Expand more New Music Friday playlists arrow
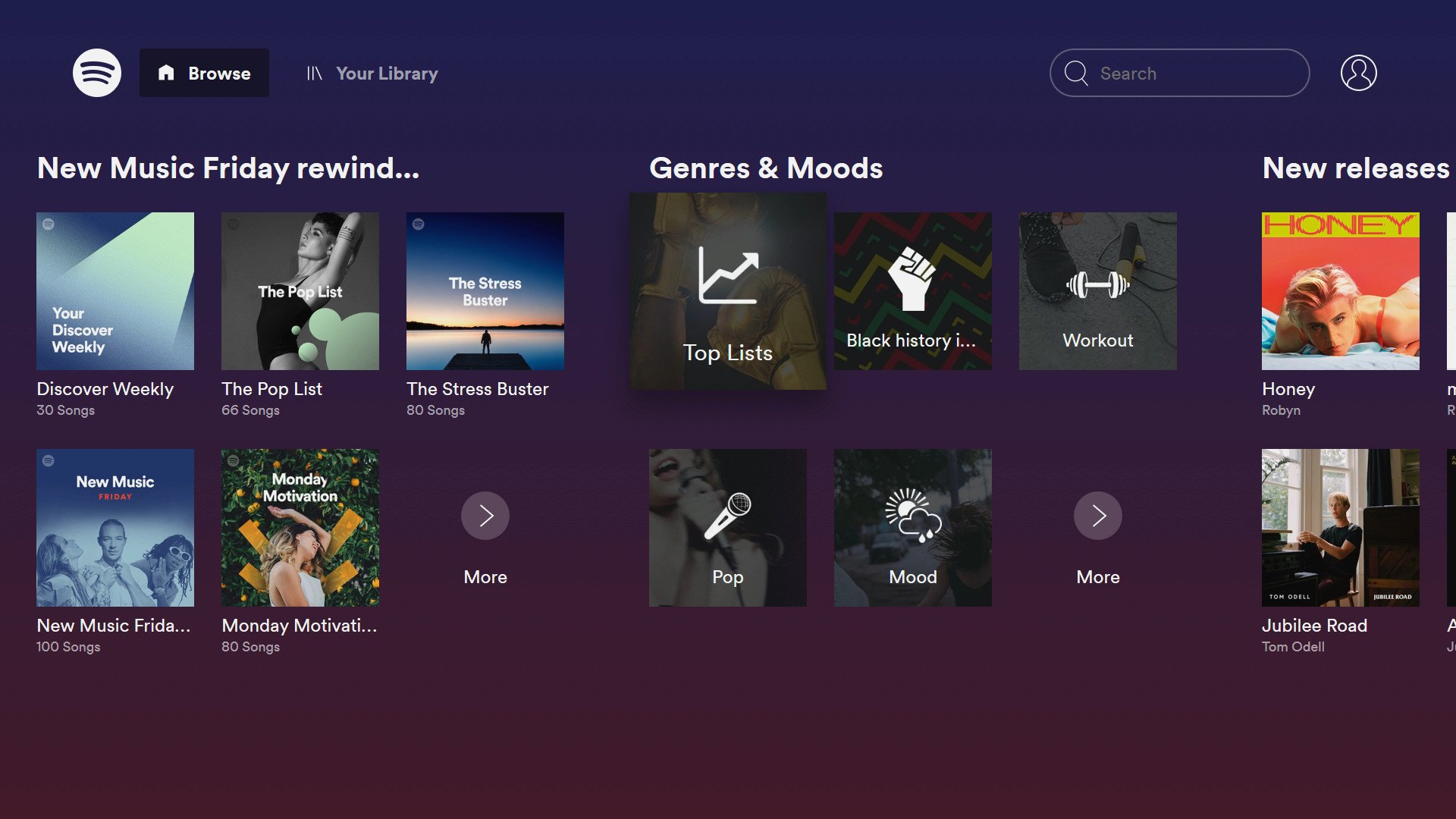1456x819 pixels. 485,516
